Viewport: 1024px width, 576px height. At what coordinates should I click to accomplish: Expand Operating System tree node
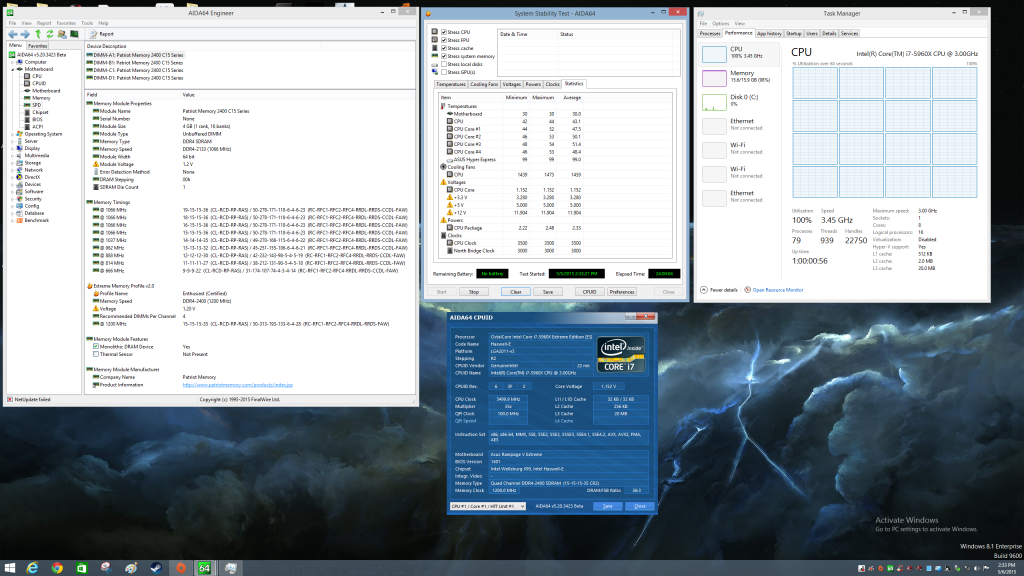[12, 134]
